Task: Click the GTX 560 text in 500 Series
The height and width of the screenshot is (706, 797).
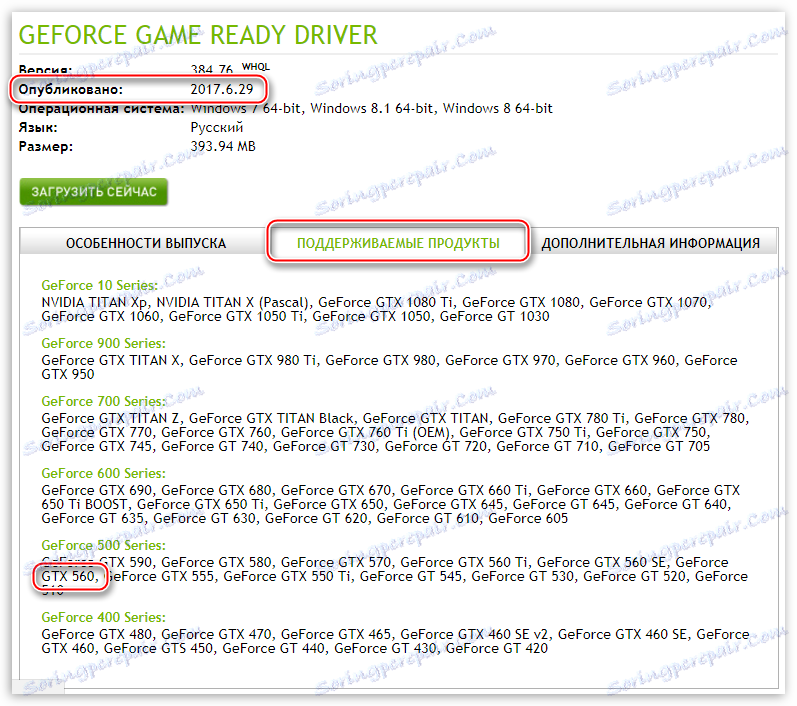Action: [x=68, y=576]
